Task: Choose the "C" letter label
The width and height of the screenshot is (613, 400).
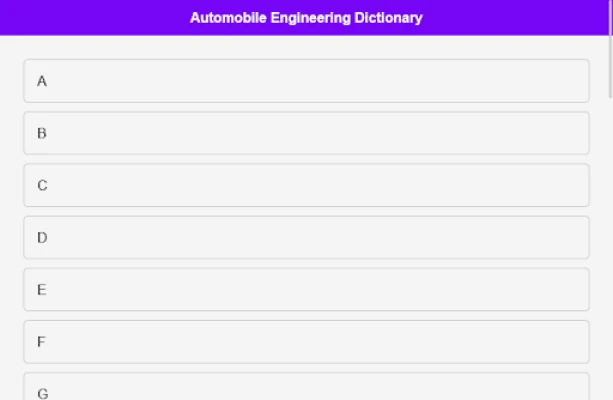Action: click(x=42, y=185)
